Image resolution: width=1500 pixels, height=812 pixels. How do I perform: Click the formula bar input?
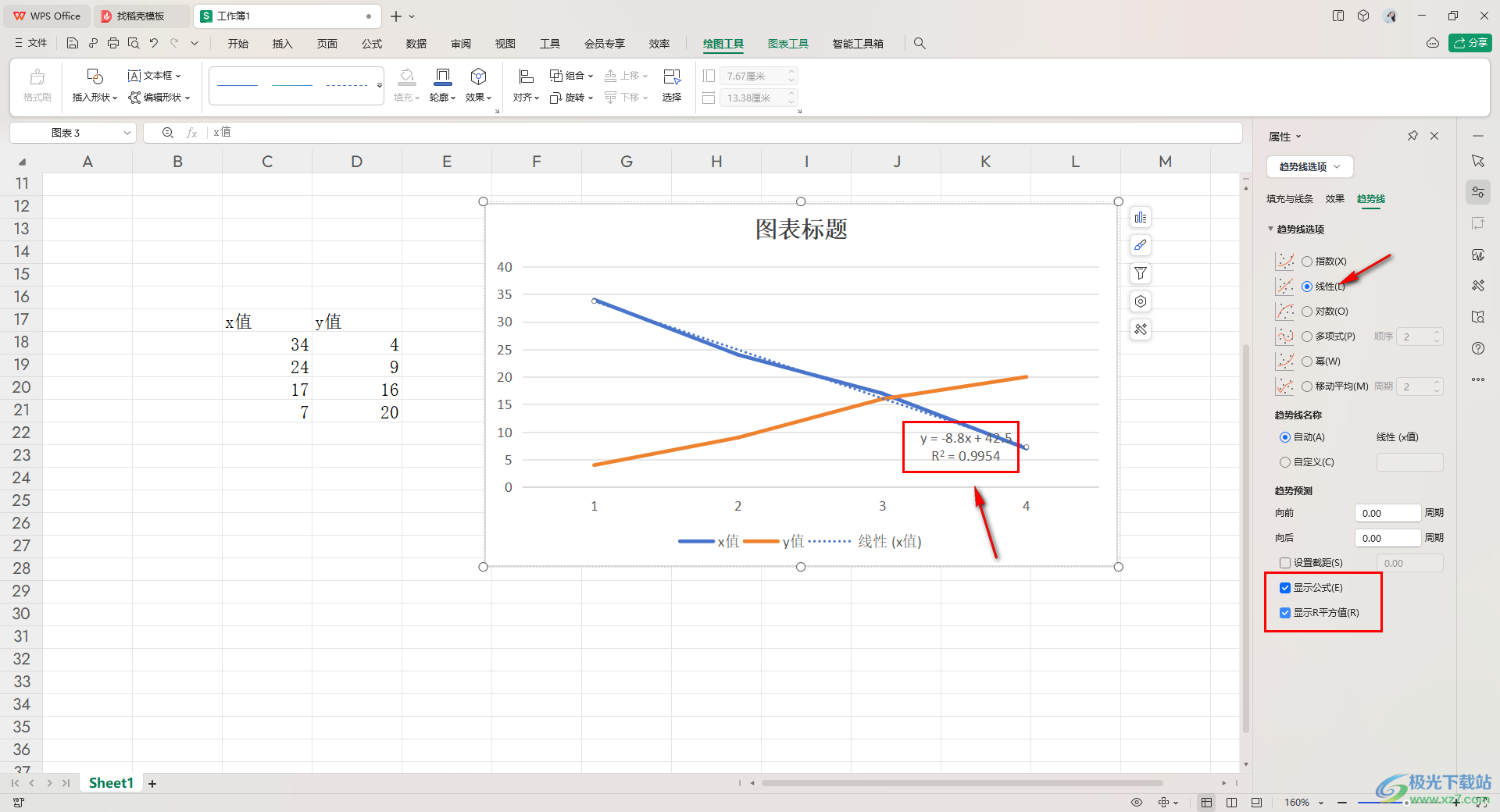click(727, 133)
